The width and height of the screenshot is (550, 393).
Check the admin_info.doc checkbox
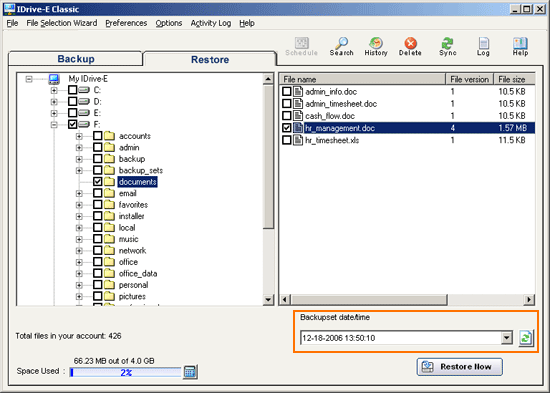tap(287, 92)
